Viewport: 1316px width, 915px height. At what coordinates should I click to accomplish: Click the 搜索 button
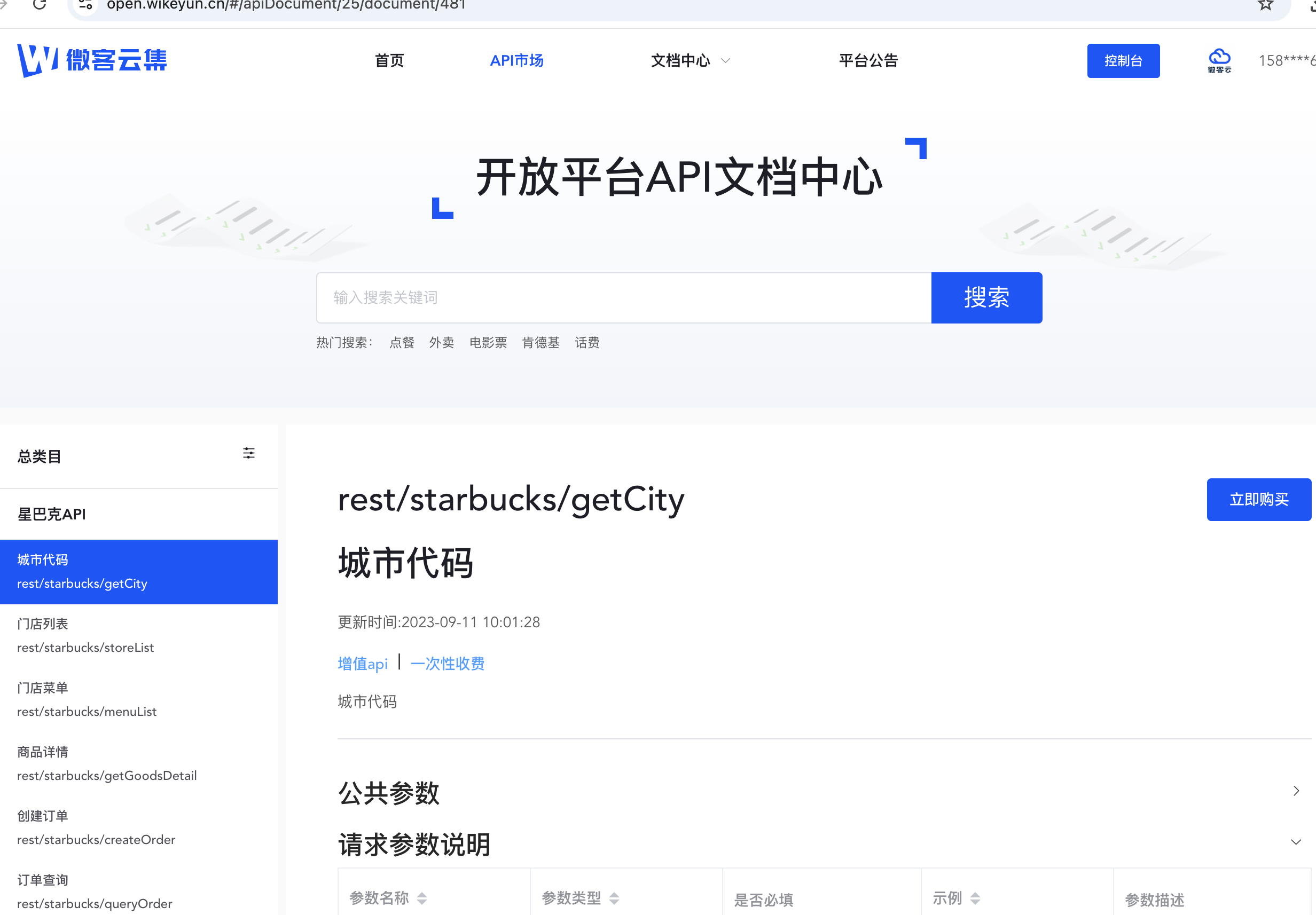[986, 298]
